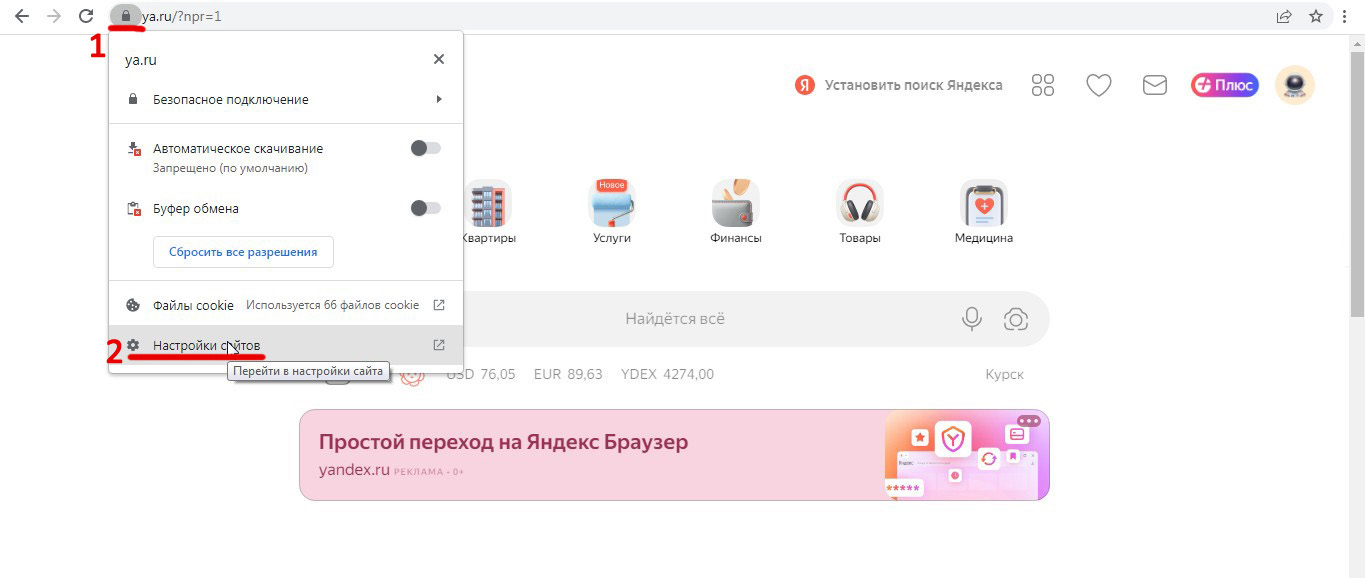Screen dimensions: 1365x578
Task: Open the Яндекс Плюс button
Action: coord(1223,85)
